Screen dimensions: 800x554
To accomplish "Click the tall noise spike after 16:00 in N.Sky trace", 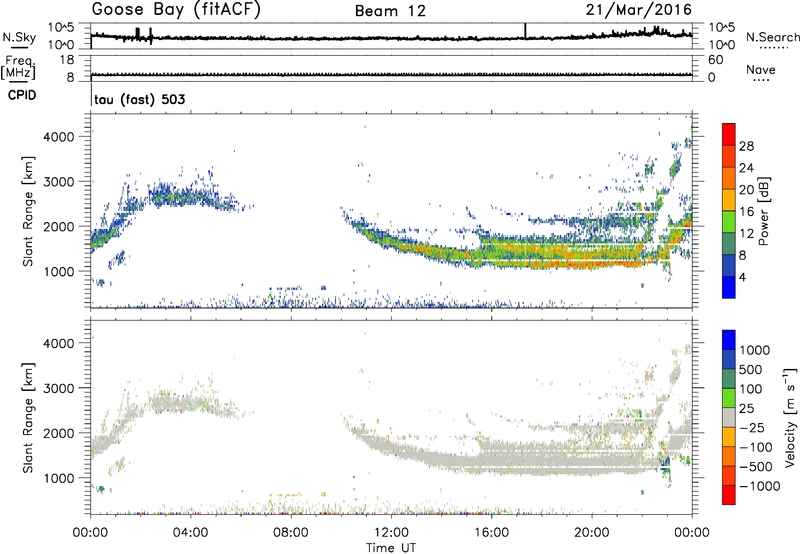I will point(525,31).
